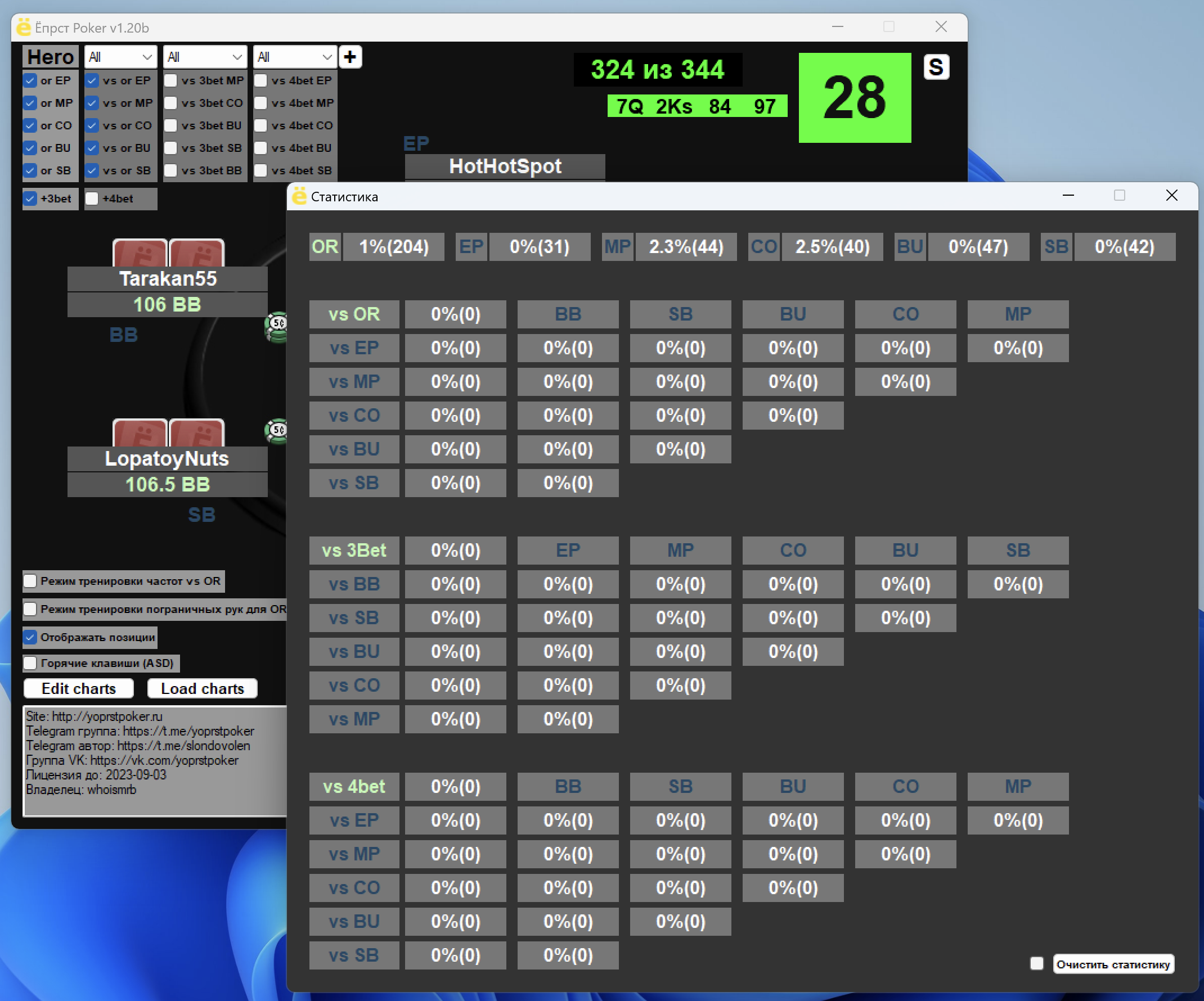The width and height of the screenshot is (1204, 1001).
Task: Enable 'Режим тренировки пограничных рук для OR'
Action: click(x=30, y=609)
